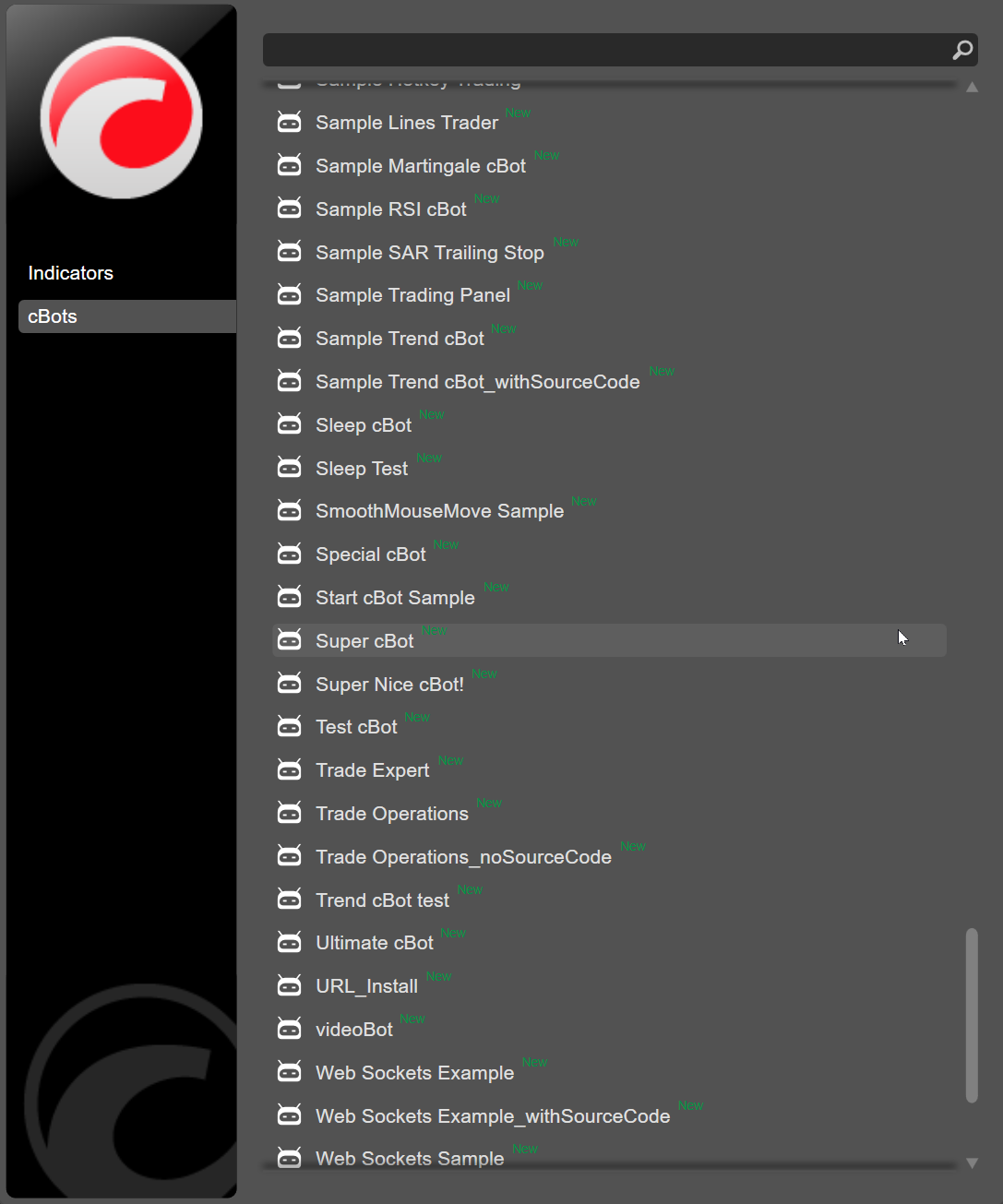The height and width of the screenshot is (1204, 1003).
Task: Select Sample SAR Trailing Stop
Action: (429, 253)
